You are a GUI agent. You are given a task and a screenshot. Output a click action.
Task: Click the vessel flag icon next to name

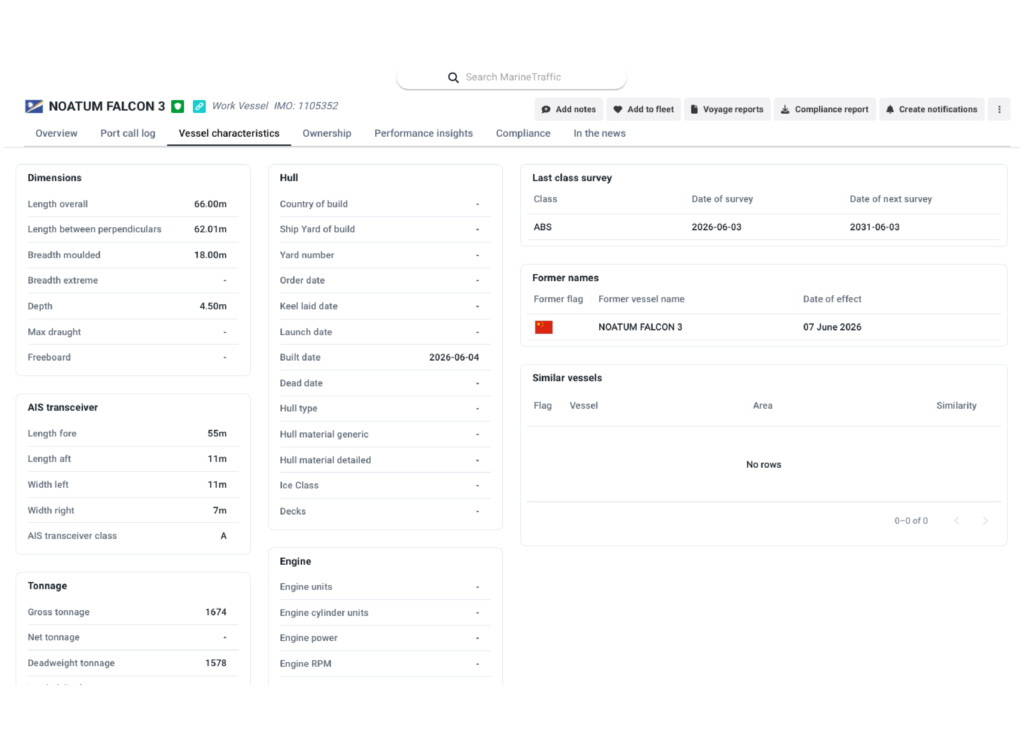pos(34,106)
